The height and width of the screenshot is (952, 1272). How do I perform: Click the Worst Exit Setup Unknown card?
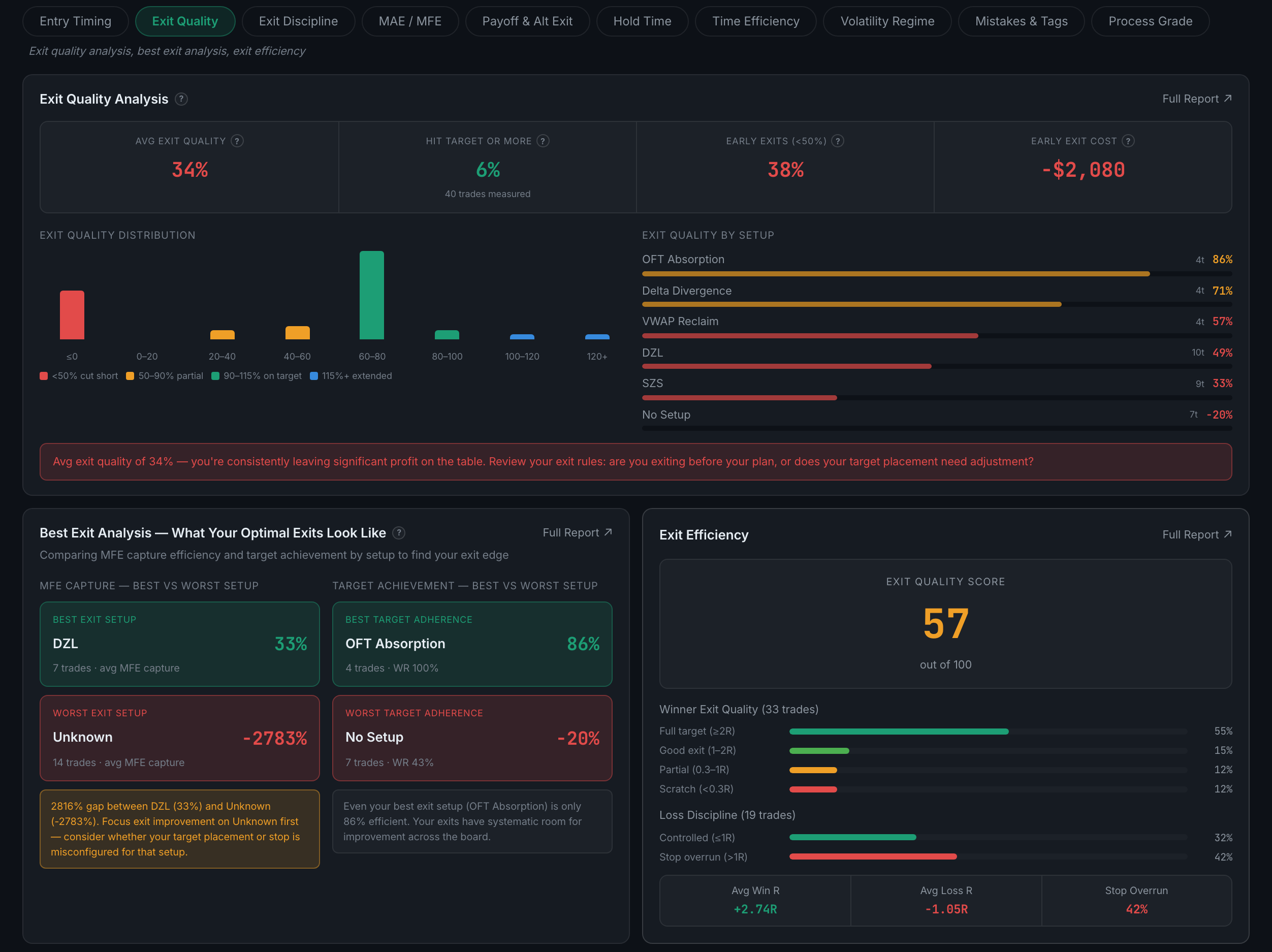pyautogui.click(x=179, y=738)
